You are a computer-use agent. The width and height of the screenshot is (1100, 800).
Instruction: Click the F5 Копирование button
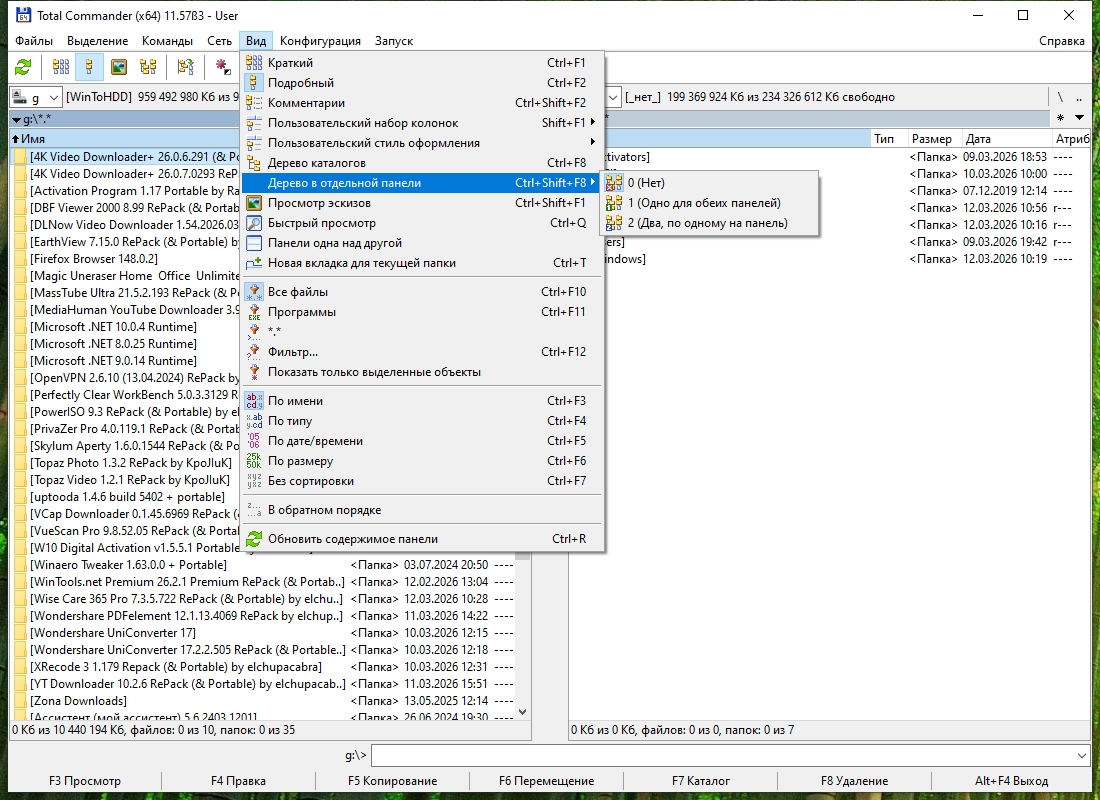tap(392, 780)
